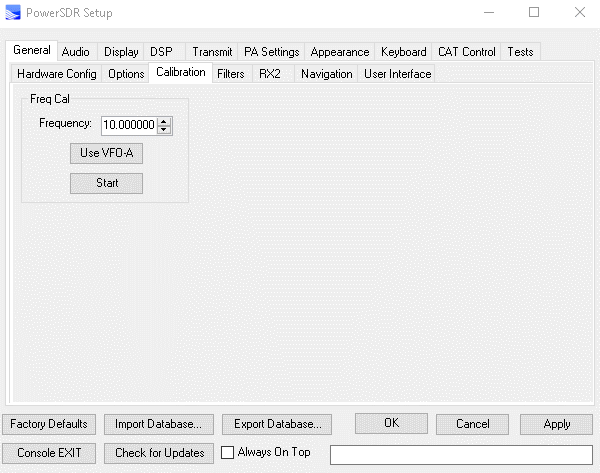
Task: Close the PowerSDR Setup window
Action: click(x=580, y=13)
